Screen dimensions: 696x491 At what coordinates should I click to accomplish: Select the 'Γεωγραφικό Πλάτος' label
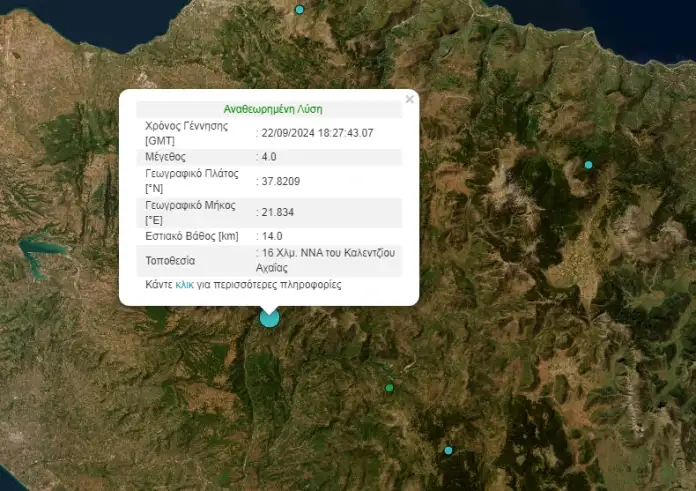[192, 173]
